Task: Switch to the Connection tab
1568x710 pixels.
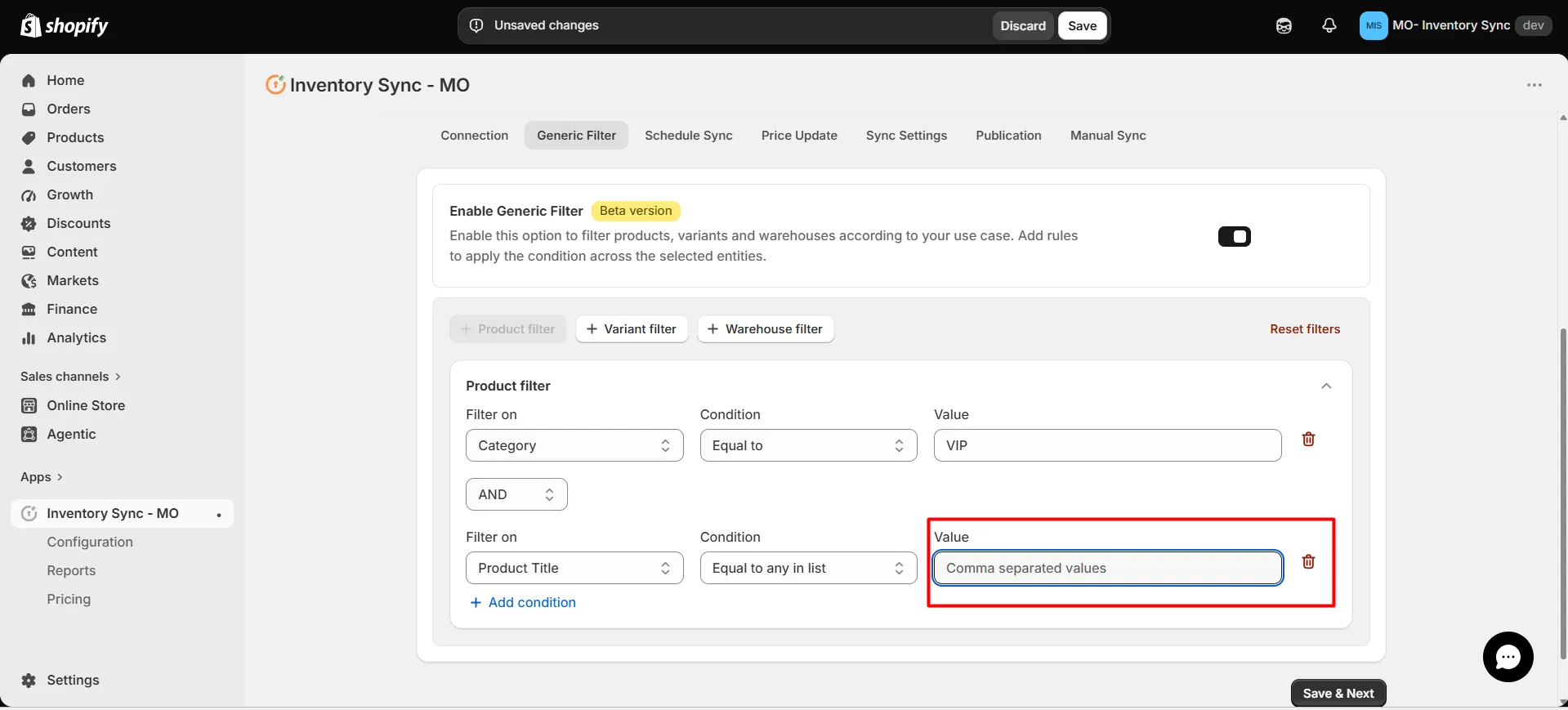Action: pyautogui.click(x=474, y=136)
